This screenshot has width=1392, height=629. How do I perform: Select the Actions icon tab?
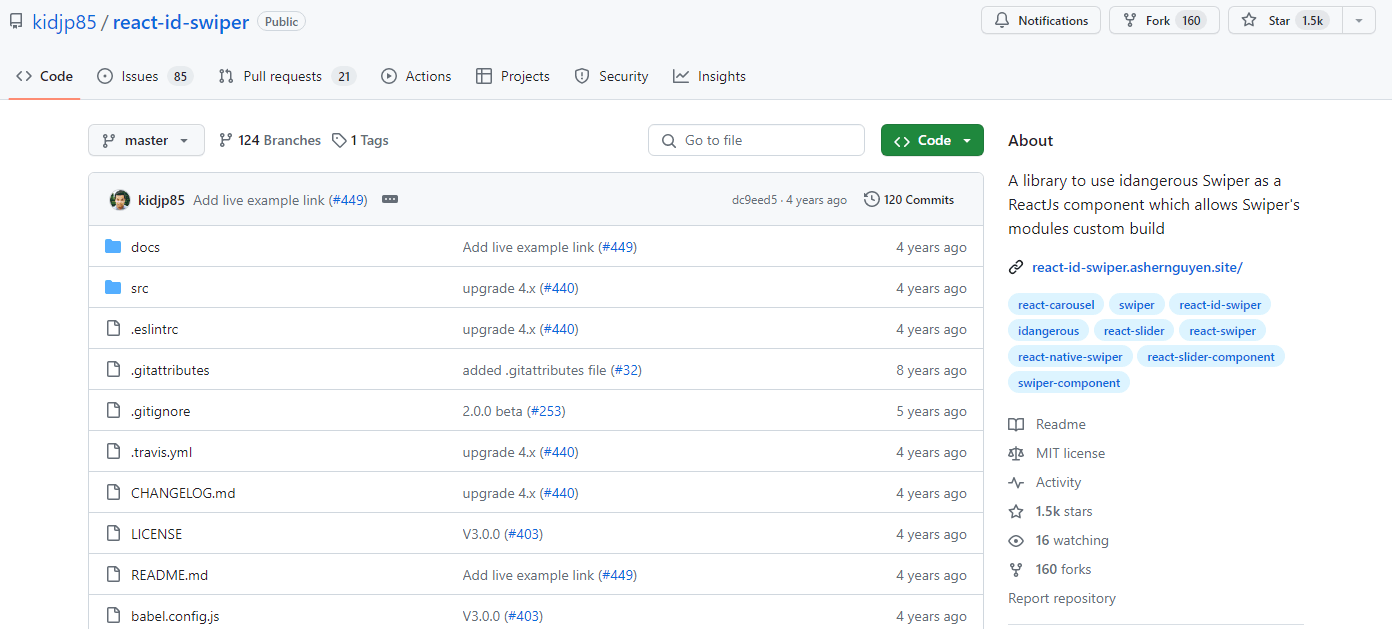pyautogui.click(x=389, y=75)
